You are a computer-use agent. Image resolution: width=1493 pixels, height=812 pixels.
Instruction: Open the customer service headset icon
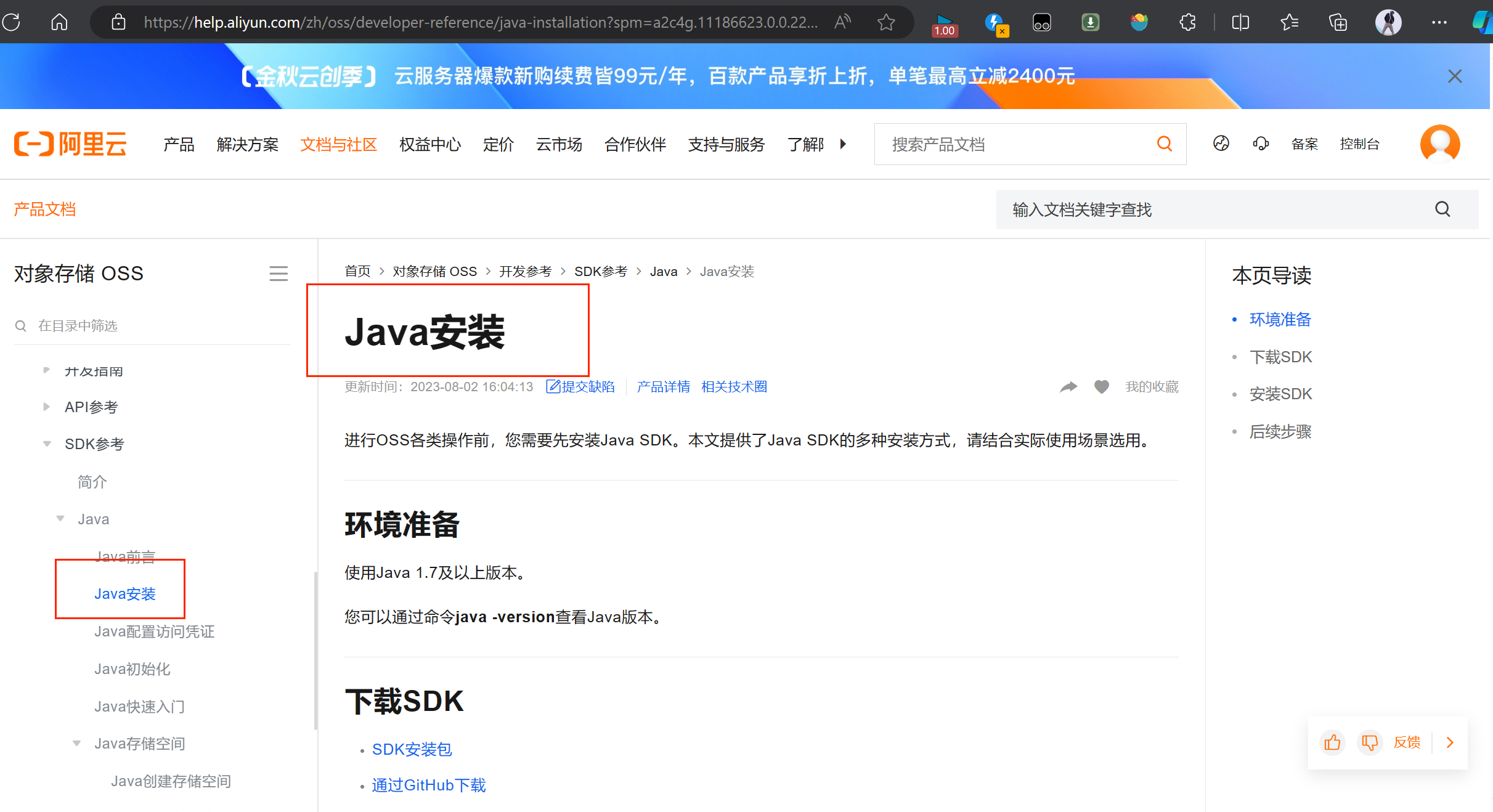[x=1261, y=144]
